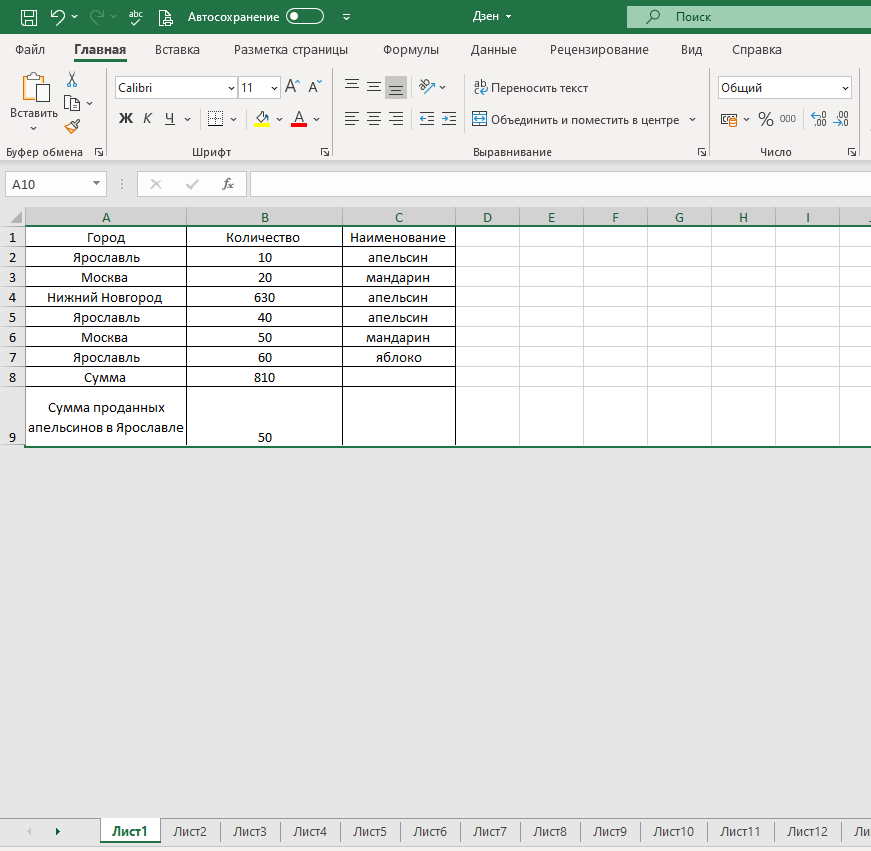Click the Select All corner triangle
871x851 pixels.
(x=16, y=217)
